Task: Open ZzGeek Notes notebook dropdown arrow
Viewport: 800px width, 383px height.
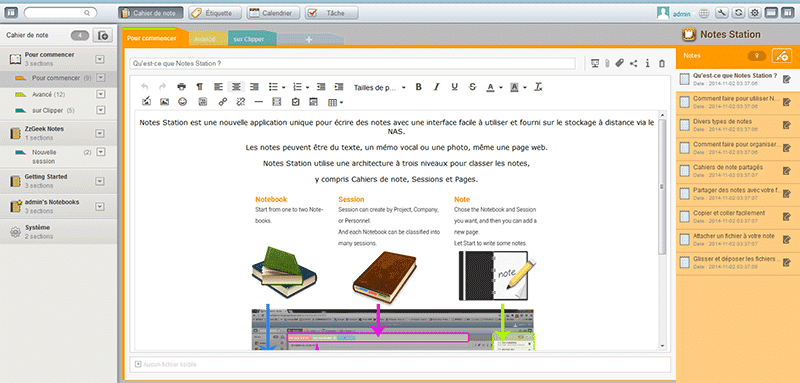Action: tap(100, 134)
